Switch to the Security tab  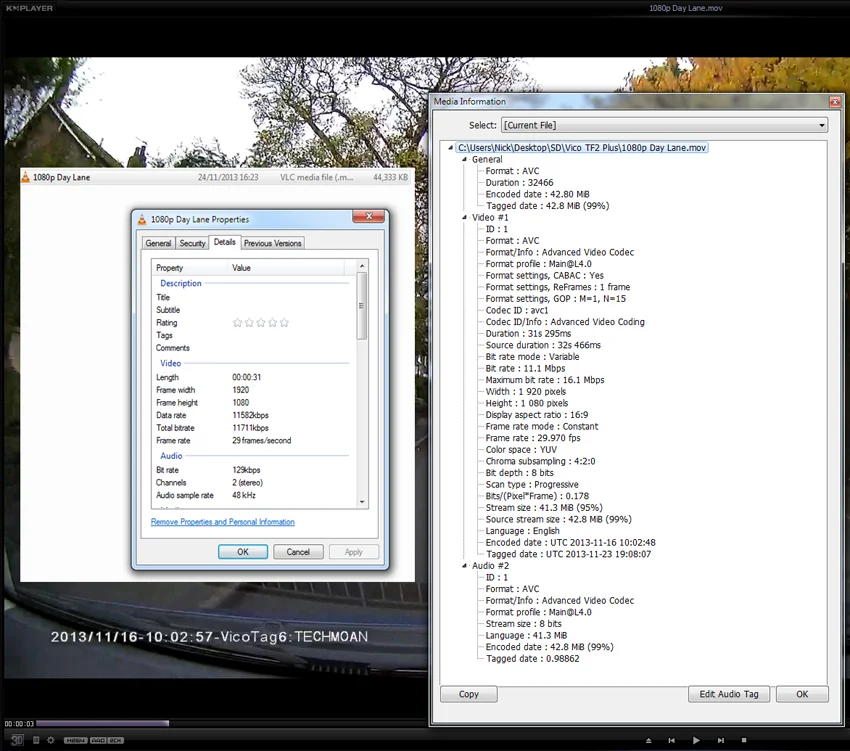[x=192, y=243]
